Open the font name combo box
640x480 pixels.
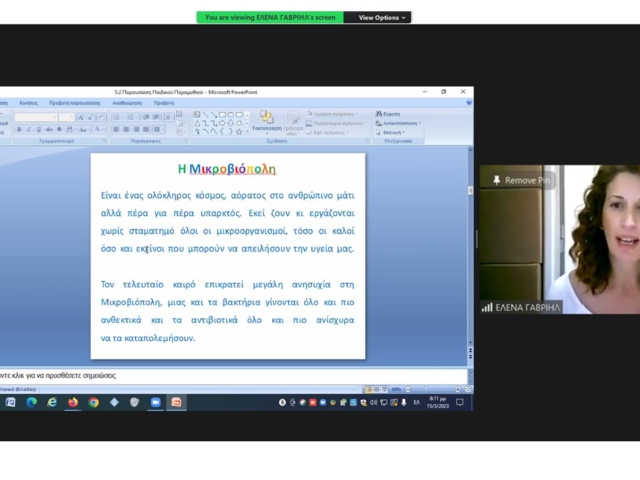[x=36, y=118]
